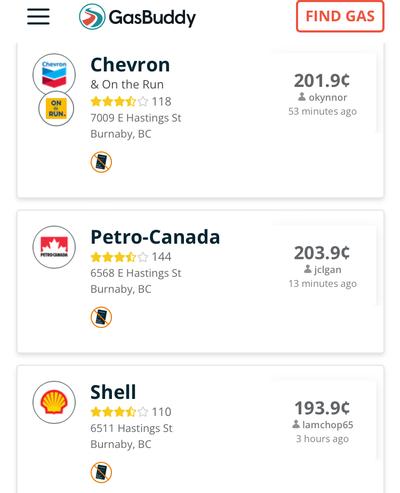The width and height of the screenshot is (400, 493).
Task: Click the On the Run logo badge
Action: pos(56,108)
